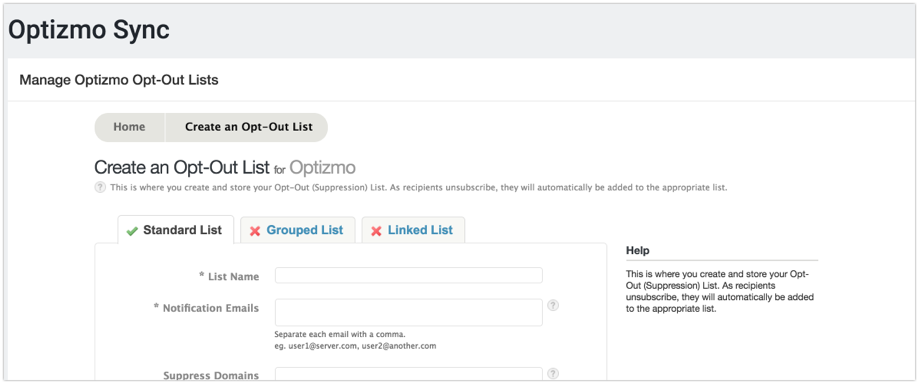
Task: Open the Grouped List tab
Action: coord(297,230)
